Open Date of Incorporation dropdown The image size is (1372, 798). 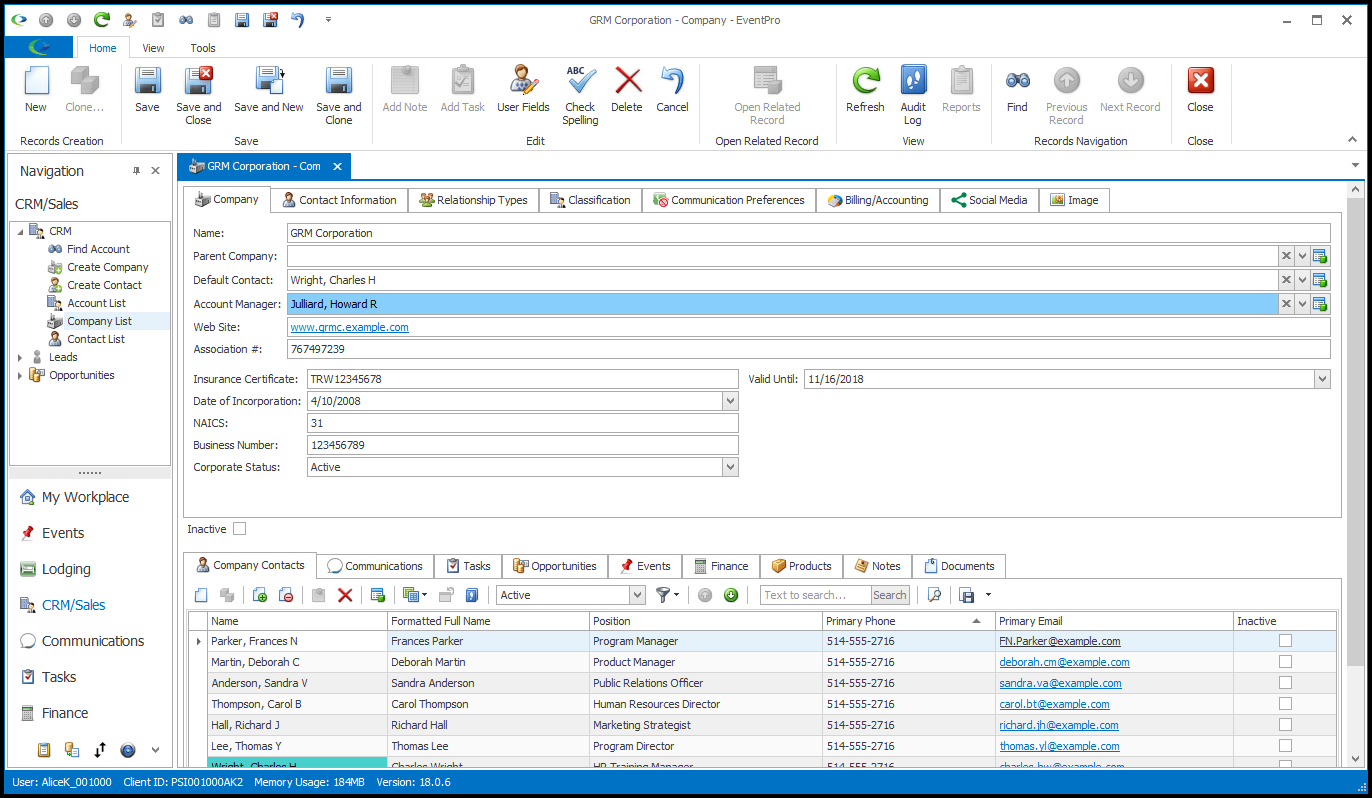coord(730,401)
